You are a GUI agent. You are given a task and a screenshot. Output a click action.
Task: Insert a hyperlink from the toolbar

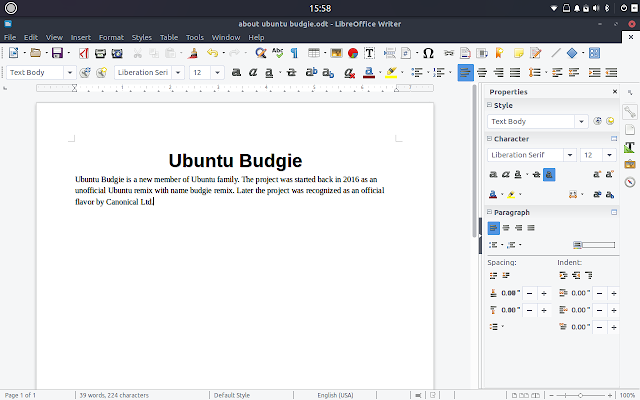pyautogui.click(x=449, y=53)
